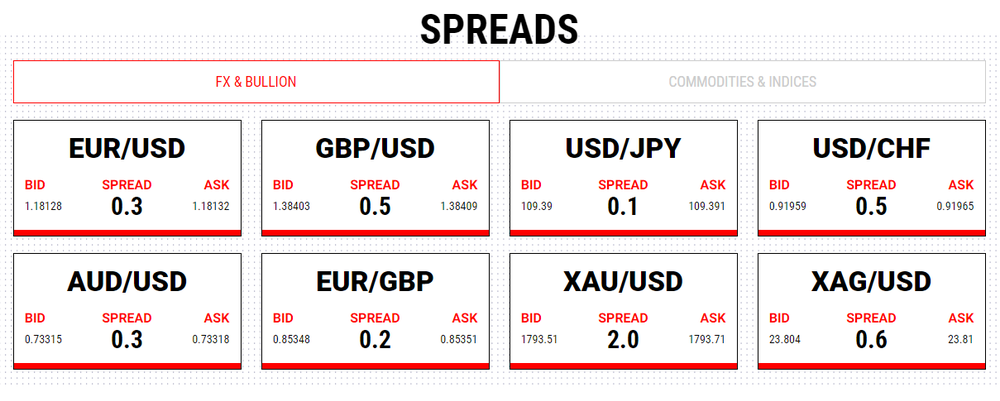Image resolution: width=1000 pixels, height=401 pixels.
Task: Select the XAU/USD gold heading
Action: coord(623,281)
